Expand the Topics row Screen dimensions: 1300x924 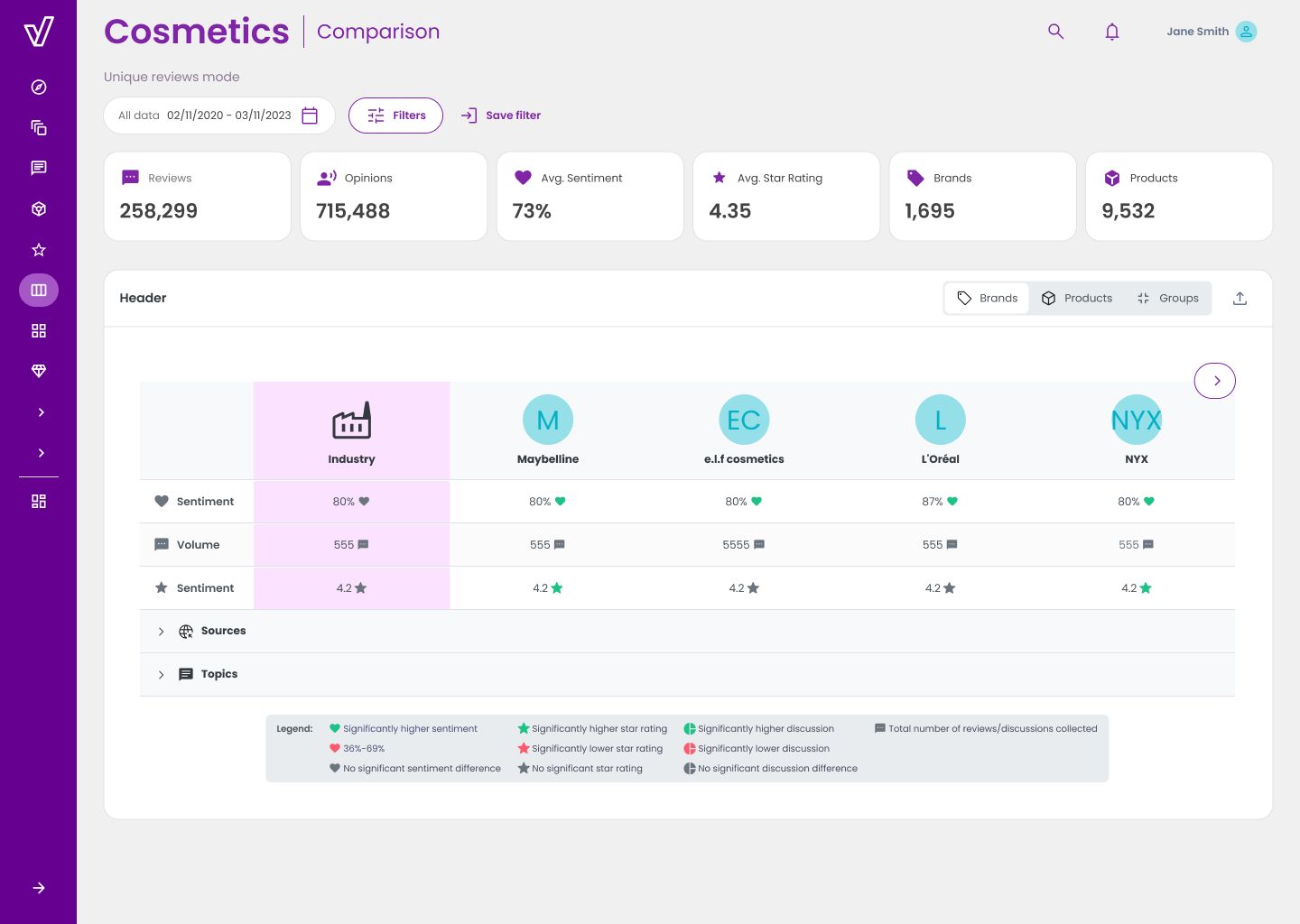click(687, 674)
